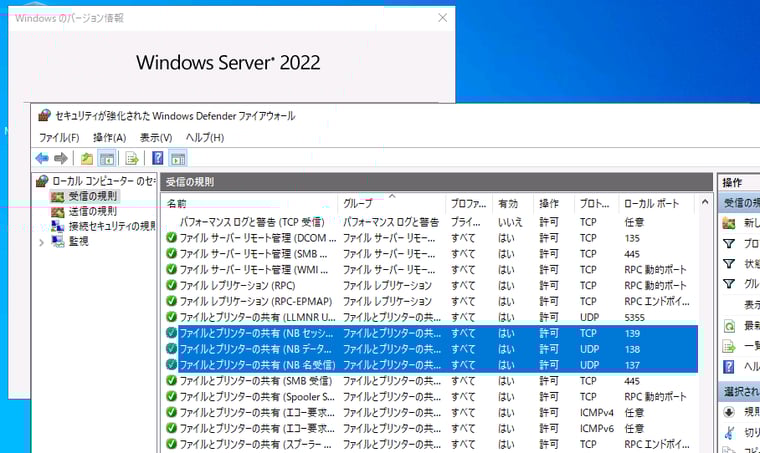Click the cut scissors icon in the action pane
The image size is (760, 453).
[x=729, y=432]
